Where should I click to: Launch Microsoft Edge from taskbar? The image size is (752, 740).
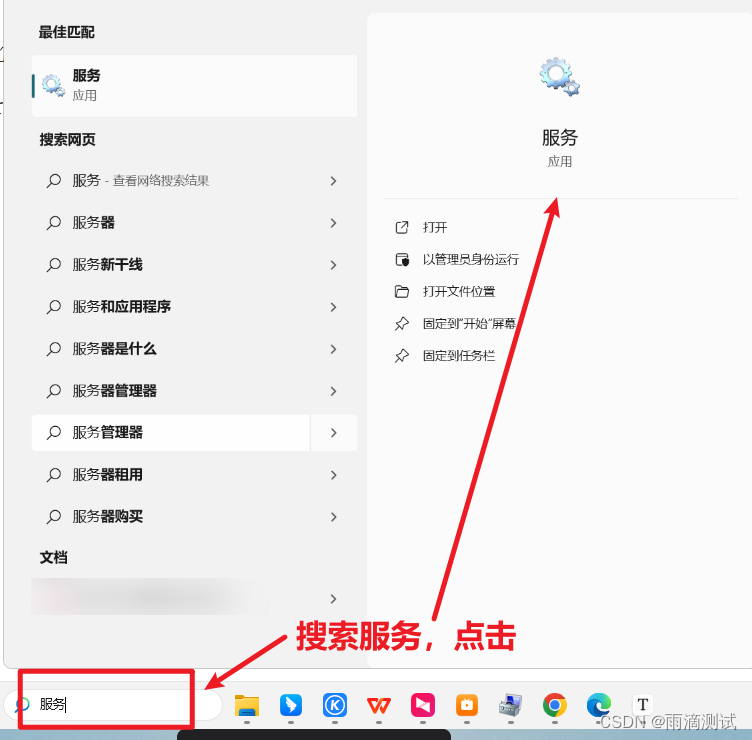599,705
